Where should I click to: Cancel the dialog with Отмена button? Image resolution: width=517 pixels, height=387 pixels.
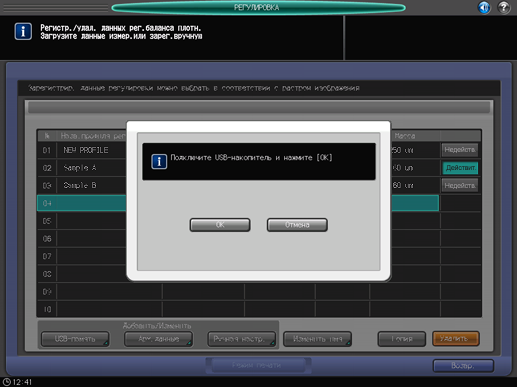pos(297,225)
